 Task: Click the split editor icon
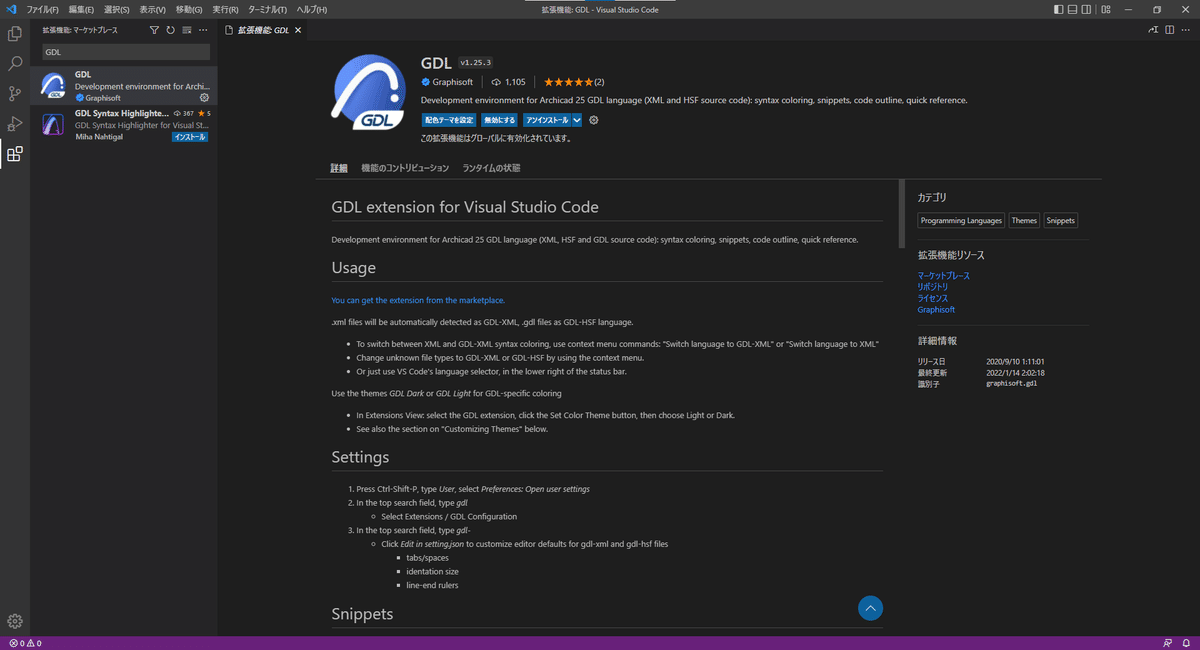(x=1169, y=30)
